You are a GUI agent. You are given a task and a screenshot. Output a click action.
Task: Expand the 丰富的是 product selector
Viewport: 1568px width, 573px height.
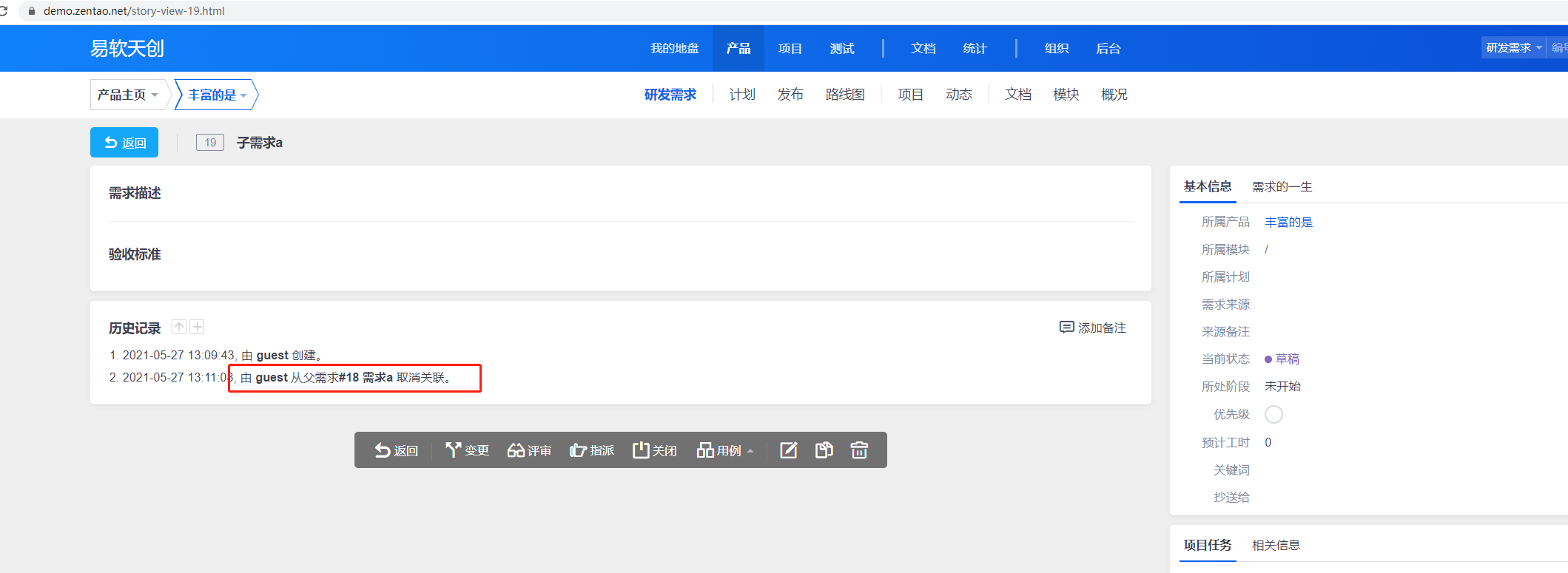217,95
